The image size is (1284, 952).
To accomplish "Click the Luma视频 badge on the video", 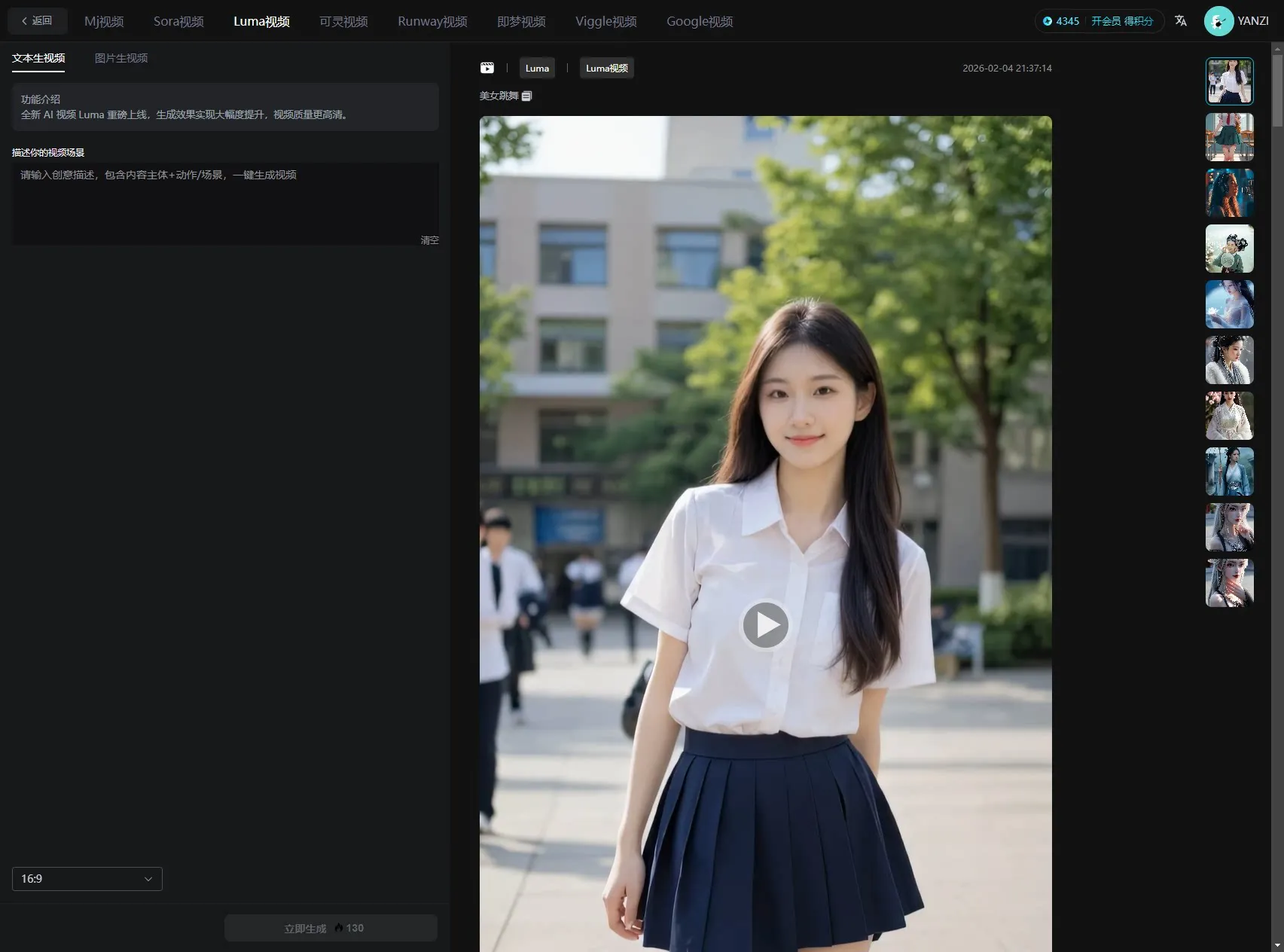I will (x=606, y=68).
